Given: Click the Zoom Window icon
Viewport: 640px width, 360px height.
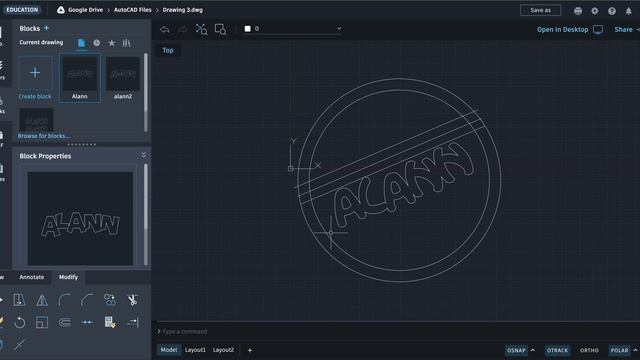Looking at the screenshot, I should coord(220,29).
